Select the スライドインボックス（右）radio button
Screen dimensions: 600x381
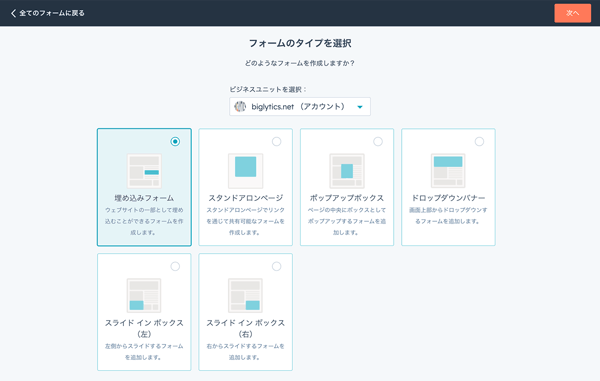277,266
